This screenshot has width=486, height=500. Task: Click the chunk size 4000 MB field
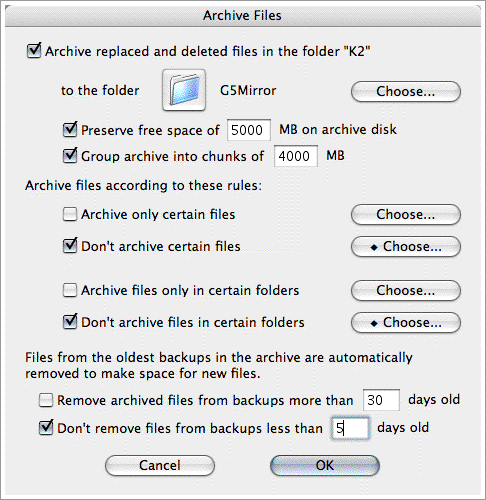296,156
